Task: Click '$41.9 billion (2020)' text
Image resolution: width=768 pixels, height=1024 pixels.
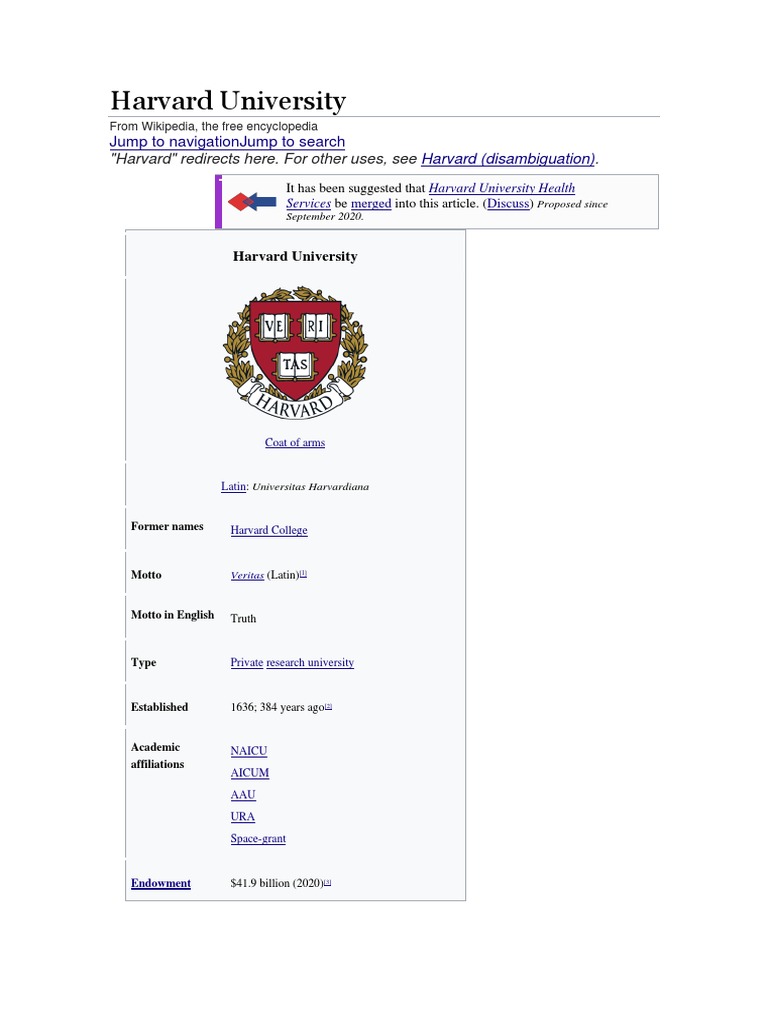Action: pos(277,883)
